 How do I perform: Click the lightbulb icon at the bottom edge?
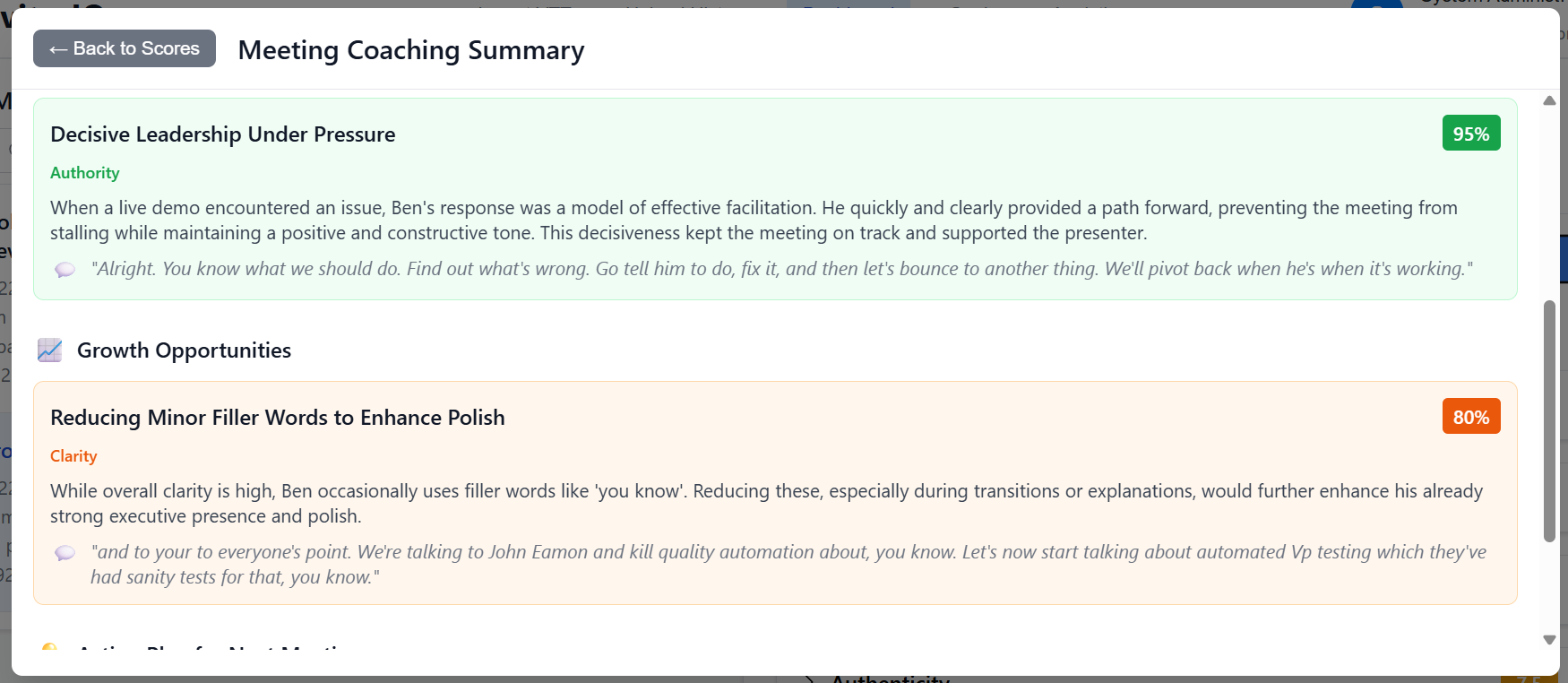(x=50, y=647)
